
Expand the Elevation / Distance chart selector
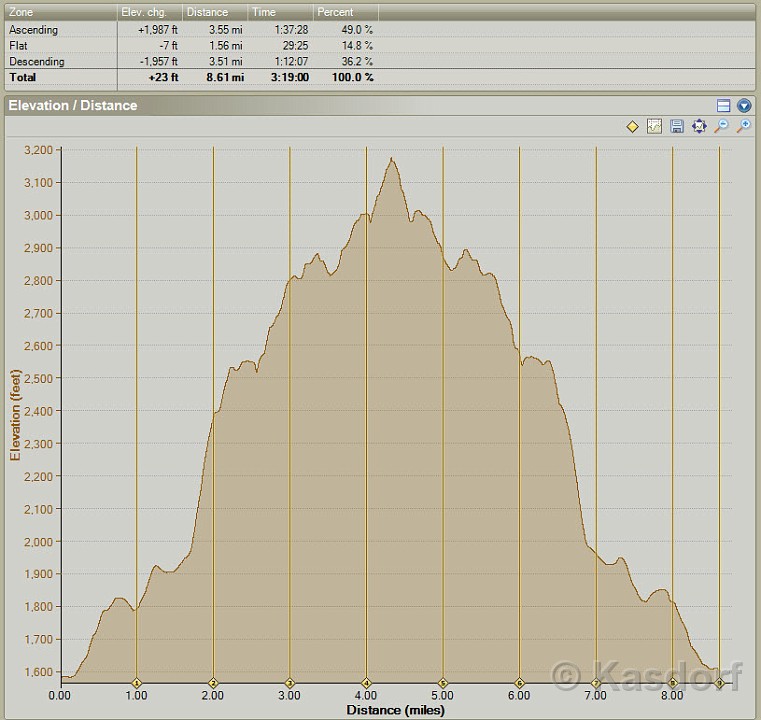coord(73,105)
